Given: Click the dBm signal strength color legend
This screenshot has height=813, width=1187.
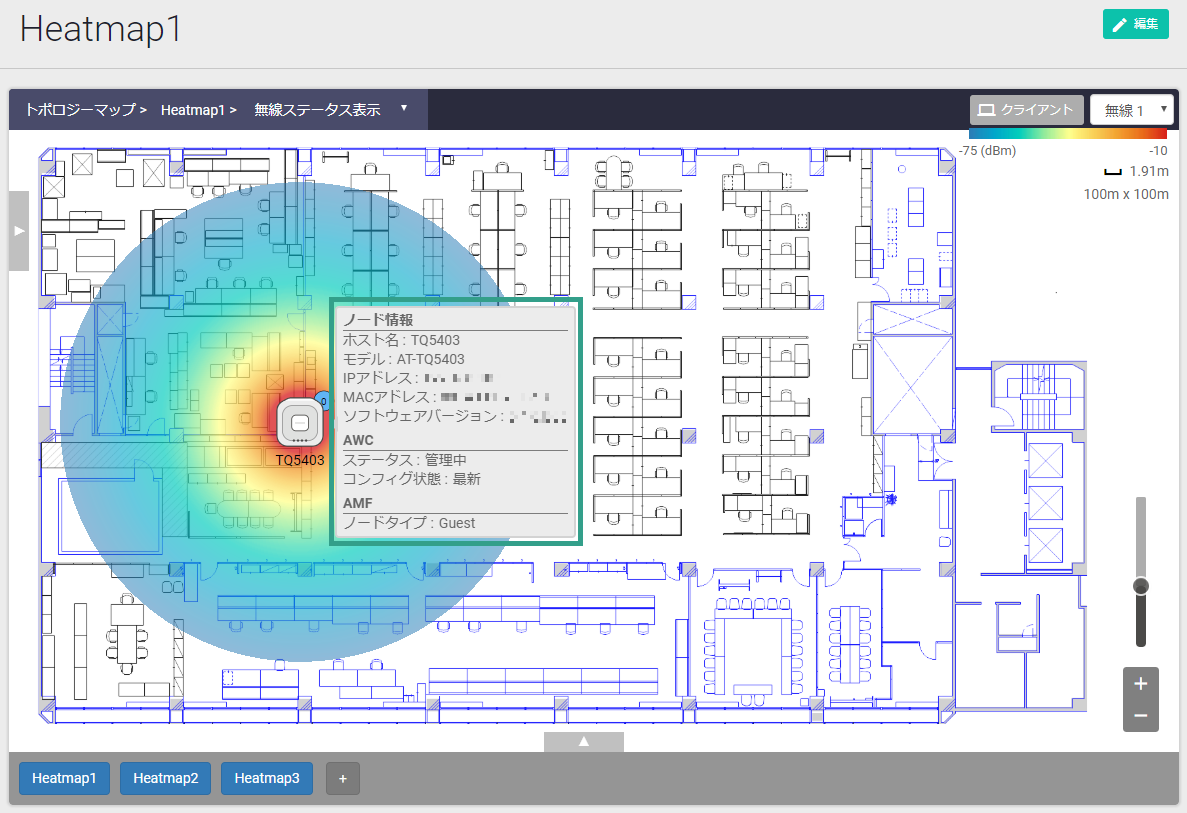Looking at the screenshot, I should click(1067, 133).
